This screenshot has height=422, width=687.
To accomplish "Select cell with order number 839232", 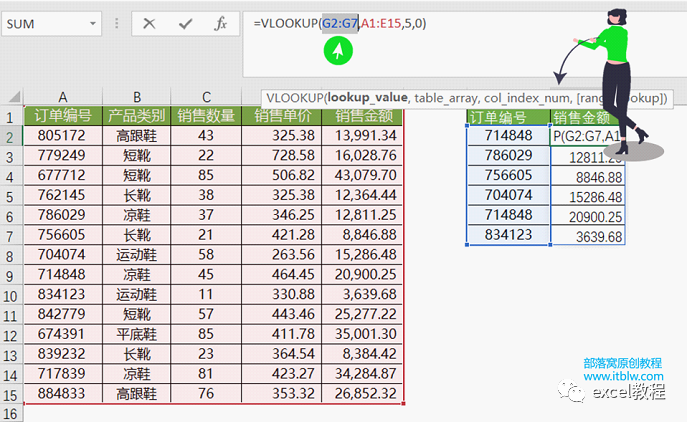I will [63, 354].
